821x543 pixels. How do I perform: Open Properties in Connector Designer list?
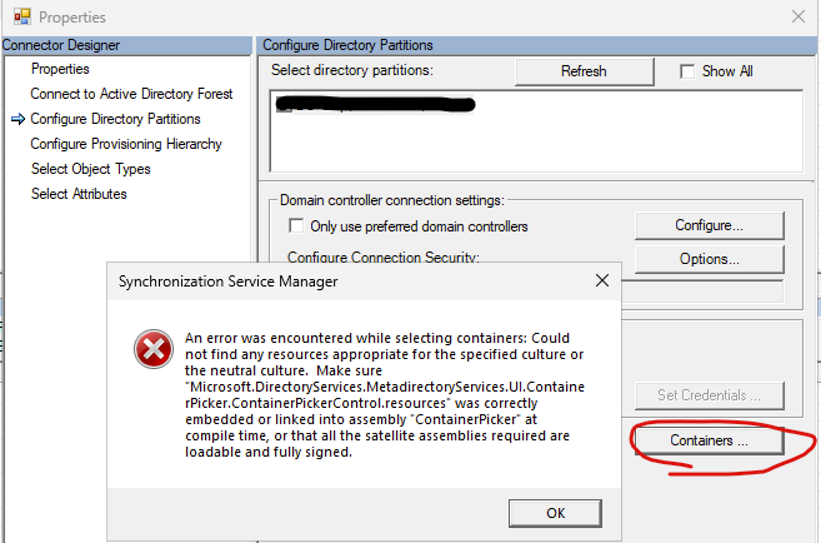point(60,69)
